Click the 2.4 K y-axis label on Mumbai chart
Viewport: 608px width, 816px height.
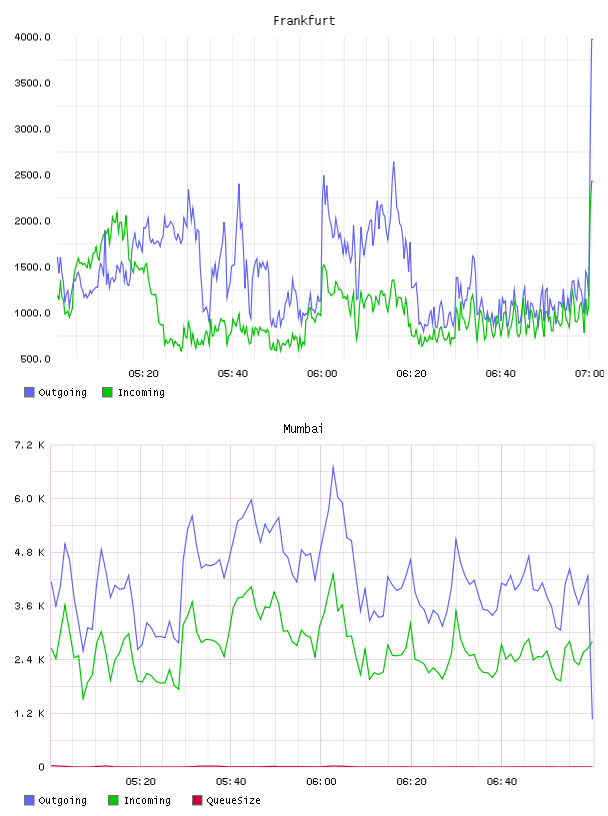tap(29, 660)
